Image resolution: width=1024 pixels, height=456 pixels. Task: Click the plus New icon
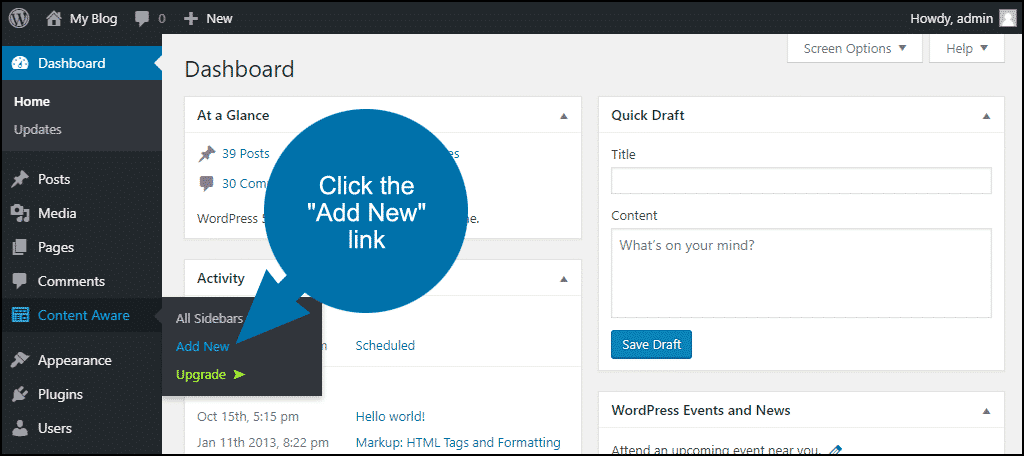coord(191,19)
